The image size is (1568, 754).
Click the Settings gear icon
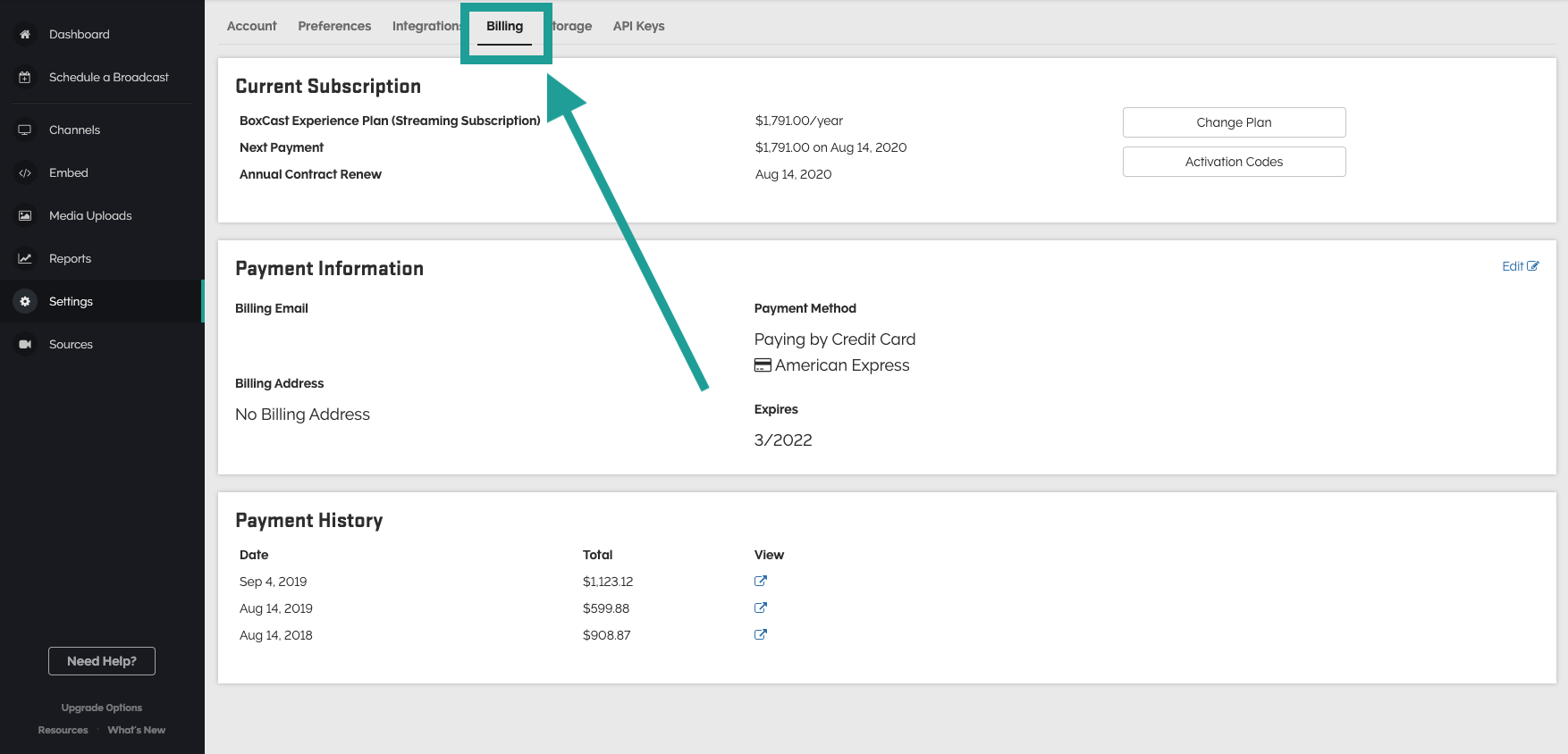click(x=25, y=302)
